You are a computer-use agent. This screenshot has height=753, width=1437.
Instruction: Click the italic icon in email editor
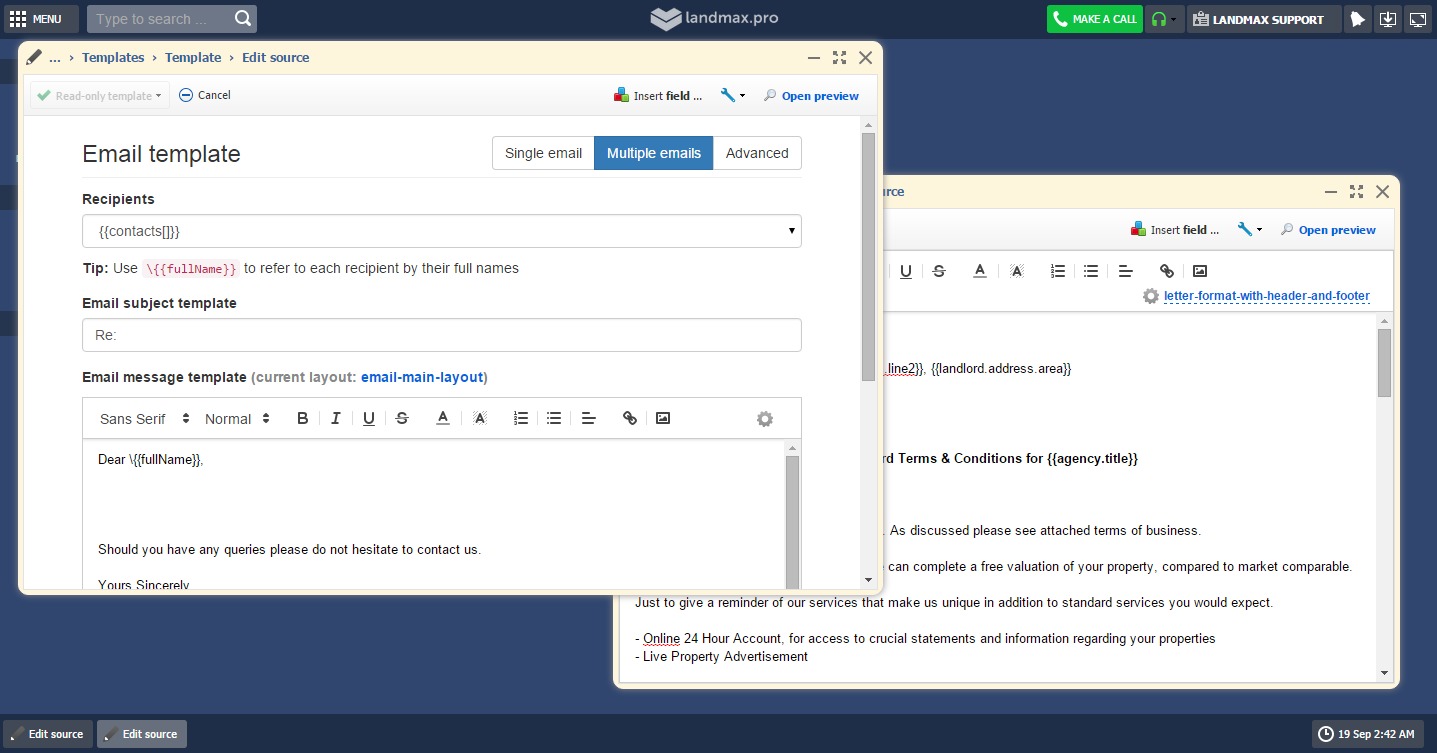point(336,419)
